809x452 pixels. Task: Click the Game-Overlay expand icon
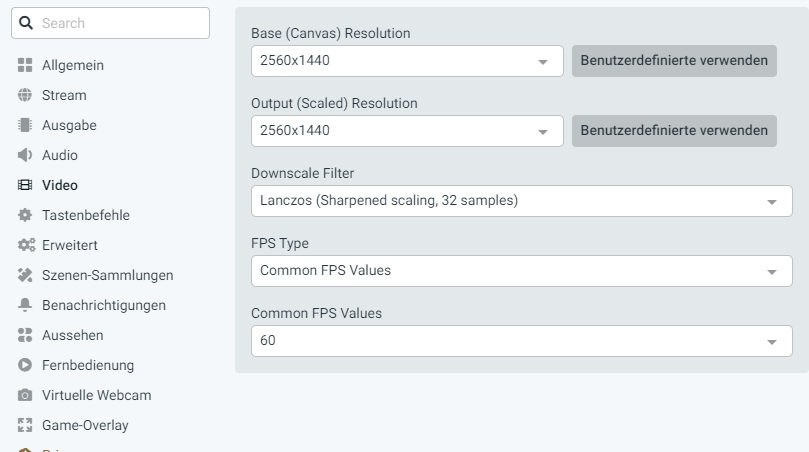point(26,425)
